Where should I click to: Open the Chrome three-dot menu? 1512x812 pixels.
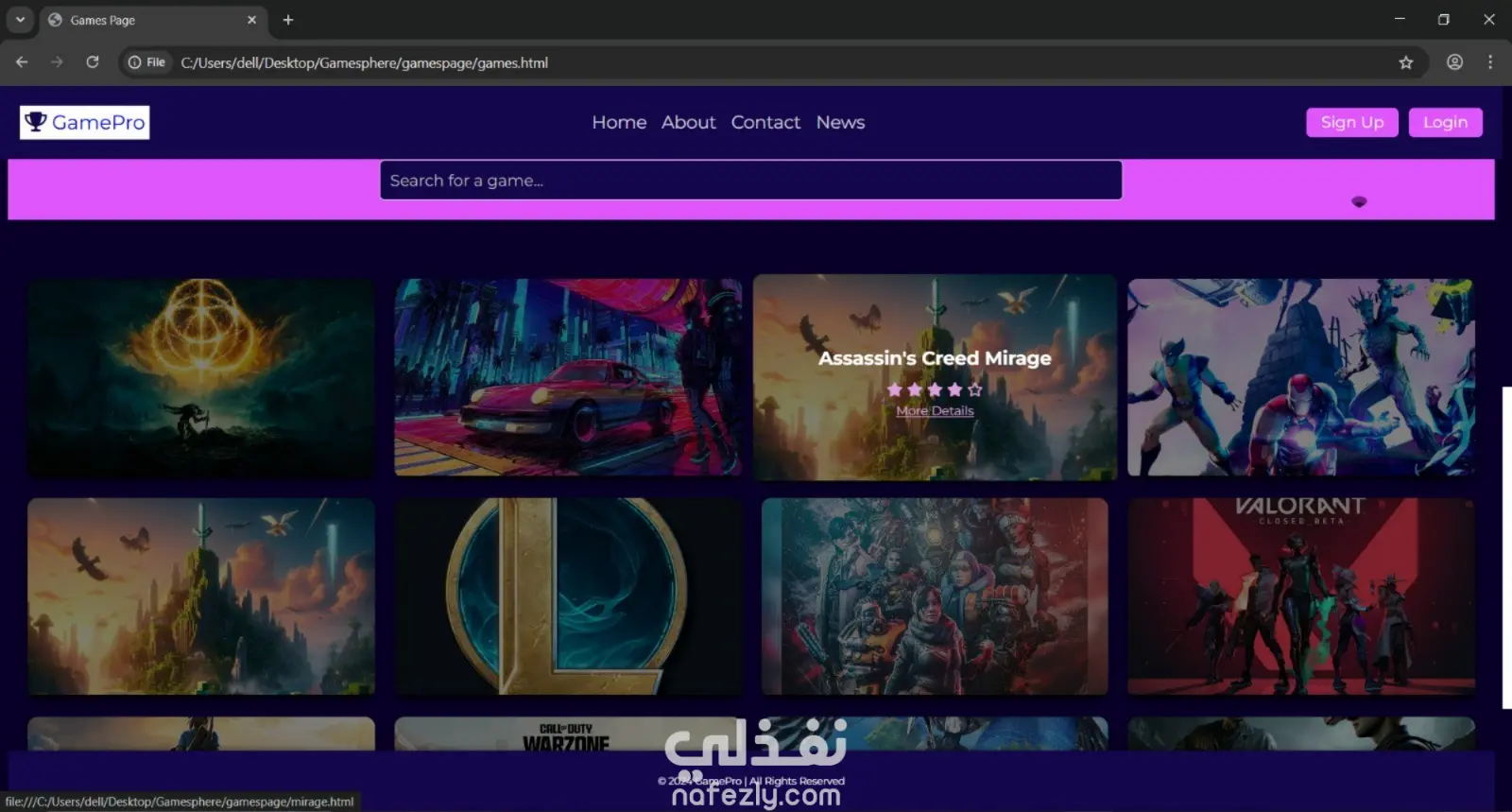[1490, 62]
